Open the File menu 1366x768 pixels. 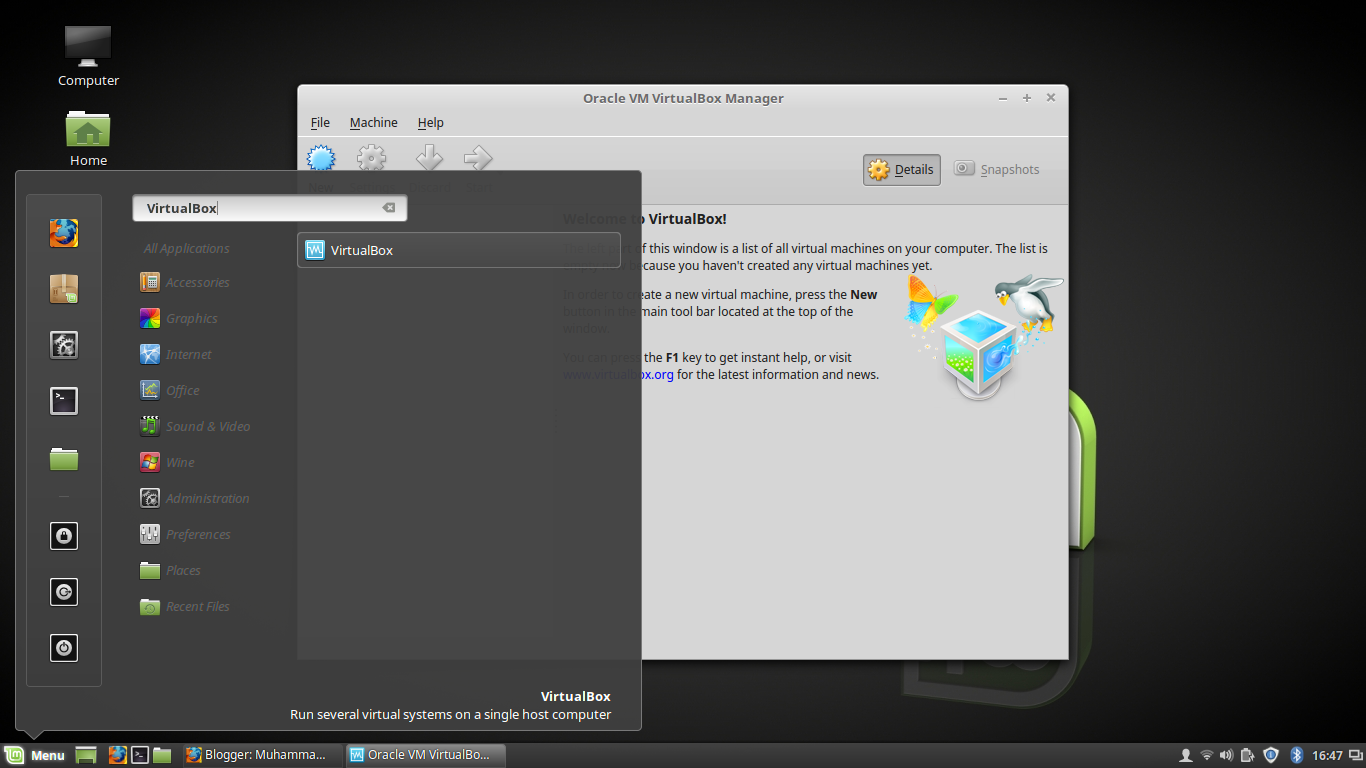(319, 122)
